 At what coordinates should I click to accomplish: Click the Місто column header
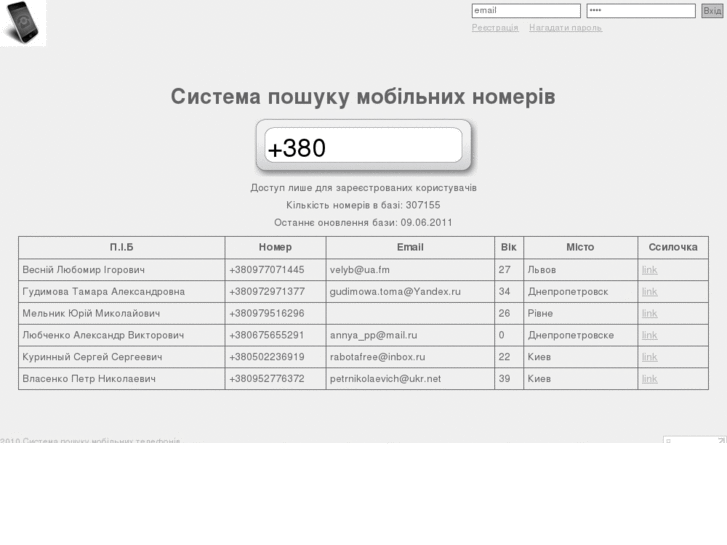(580, 247)
